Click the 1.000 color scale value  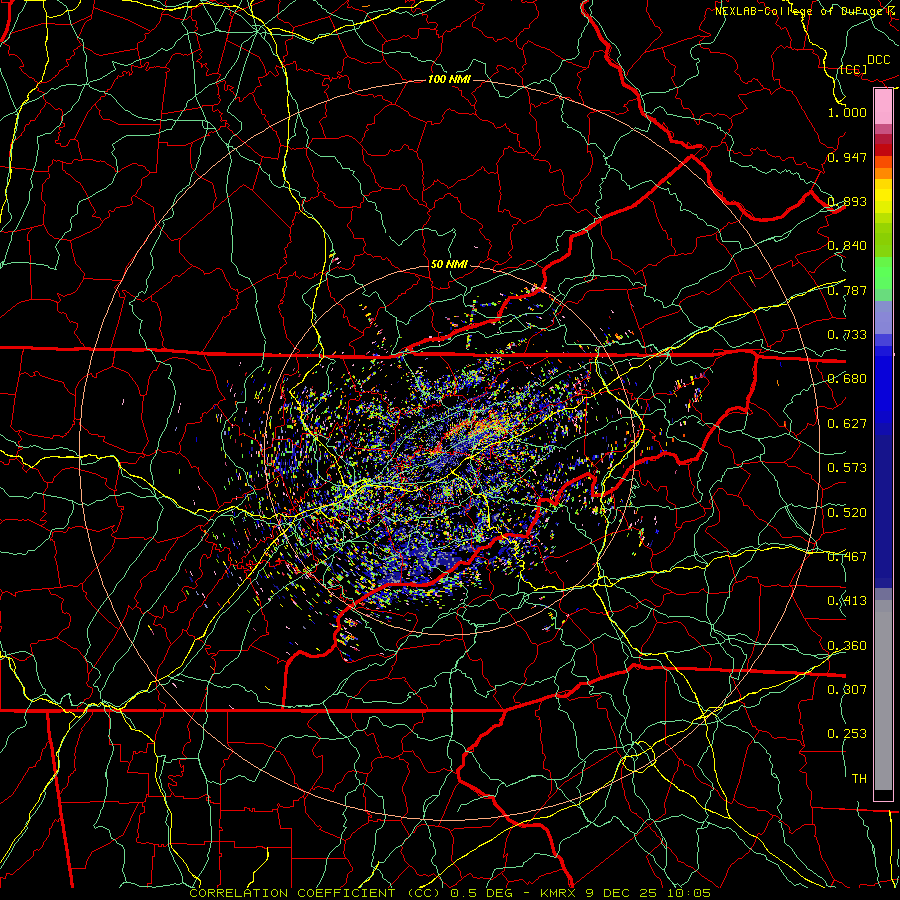coord(847,112)
